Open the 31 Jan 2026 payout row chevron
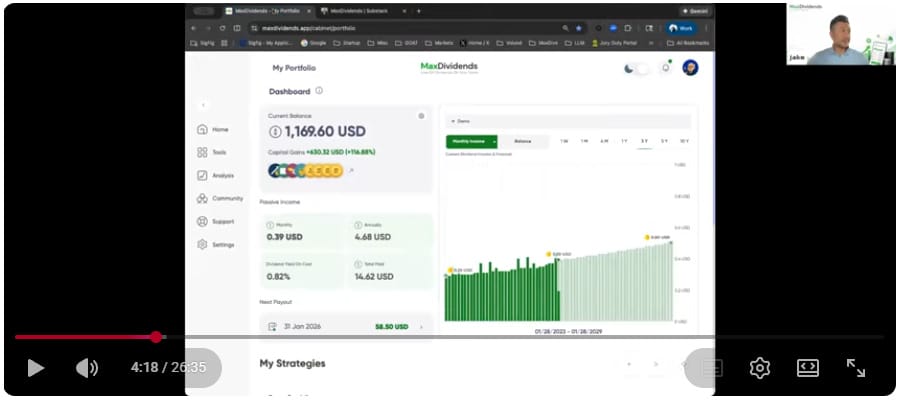Screen dimensions: 902x401 pos(421,327)
